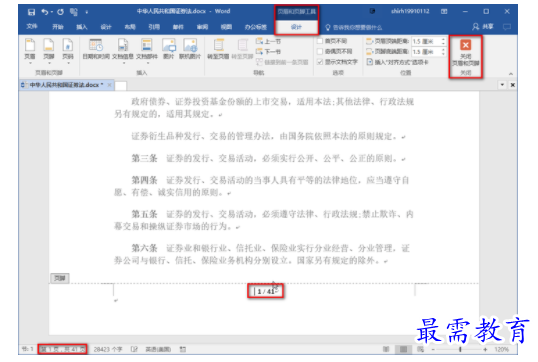Click Next Section (下一节)
This screenshot has height=362, width=538.
(x=269, y=51)
